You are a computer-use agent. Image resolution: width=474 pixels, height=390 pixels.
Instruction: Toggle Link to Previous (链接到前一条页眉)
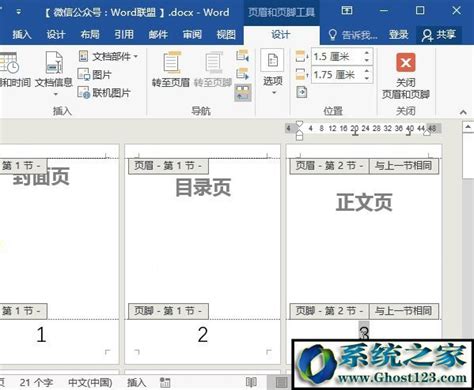pos(243,92)
